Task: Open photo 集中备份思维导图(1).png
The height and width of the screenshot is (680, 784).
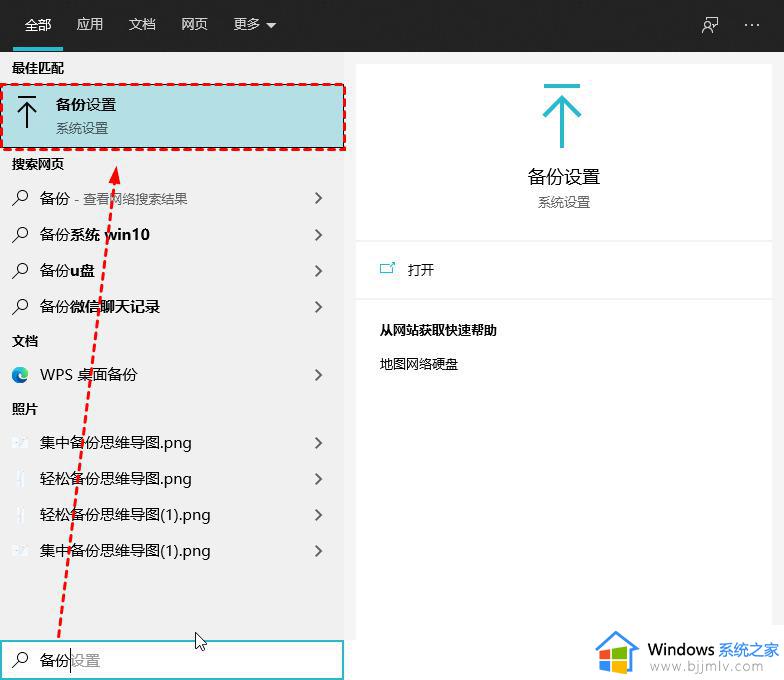Action: pyautogui.click(x=125, y=550)
